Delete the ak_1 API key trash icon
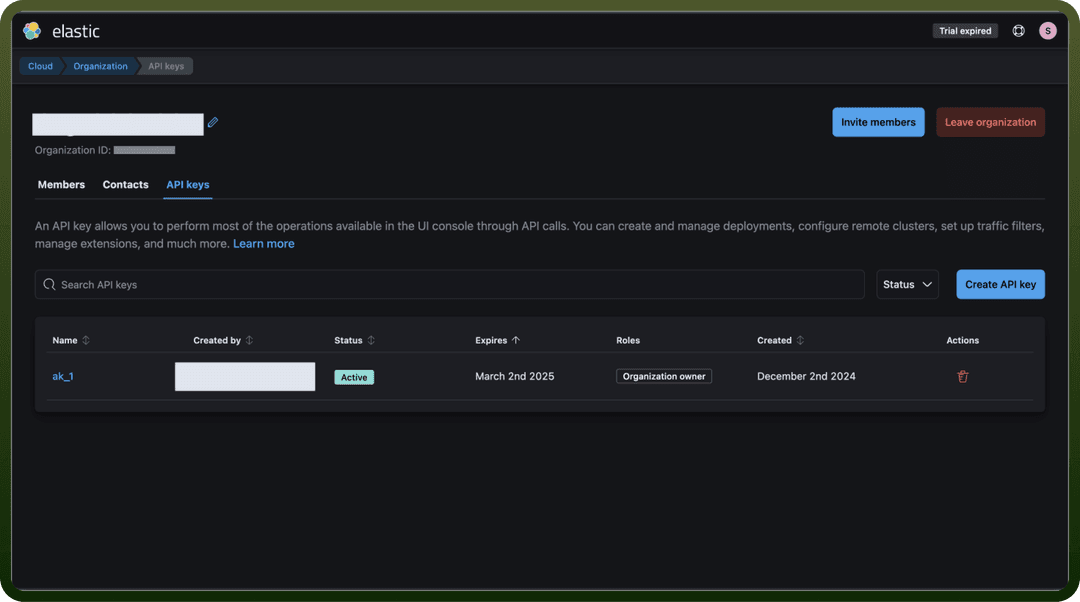 click(x=962, y=376)
